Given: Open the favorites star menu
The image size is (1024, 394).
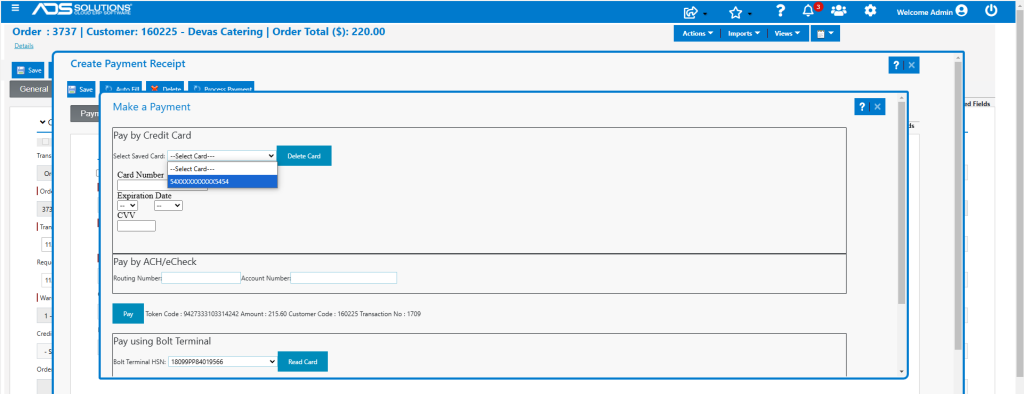Looking at the screenshot, I should [735, 12].
